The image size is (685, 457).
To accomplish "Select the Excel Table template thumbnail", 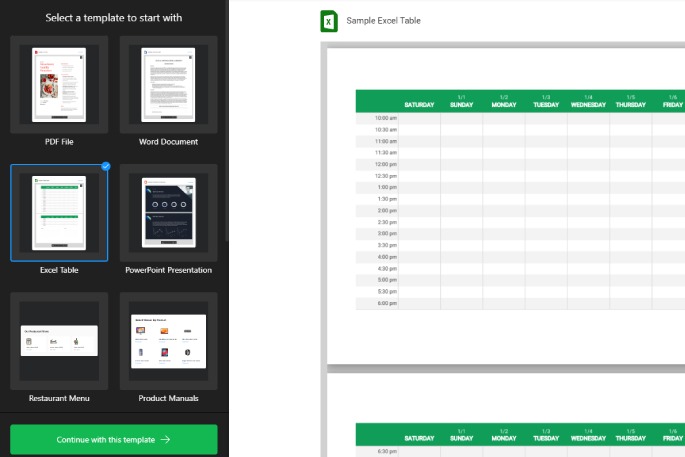I will [x=60, y=212].
